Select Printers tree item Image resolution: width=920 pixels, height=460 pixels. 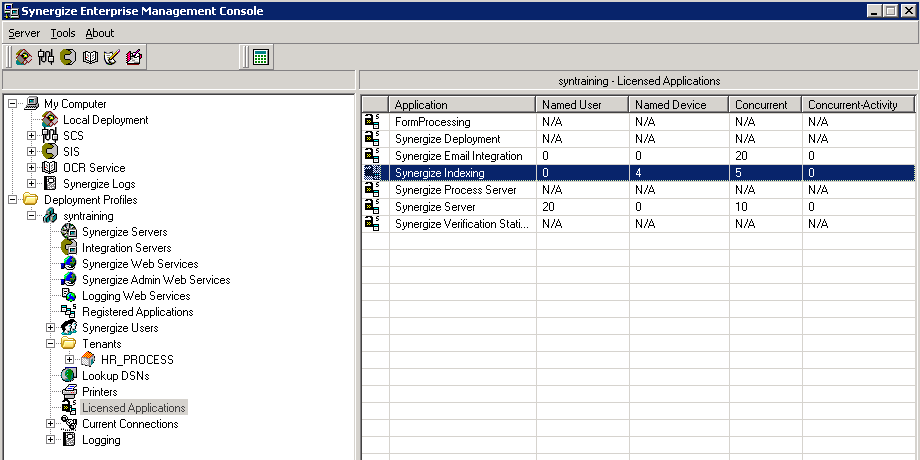coord(100,391)
